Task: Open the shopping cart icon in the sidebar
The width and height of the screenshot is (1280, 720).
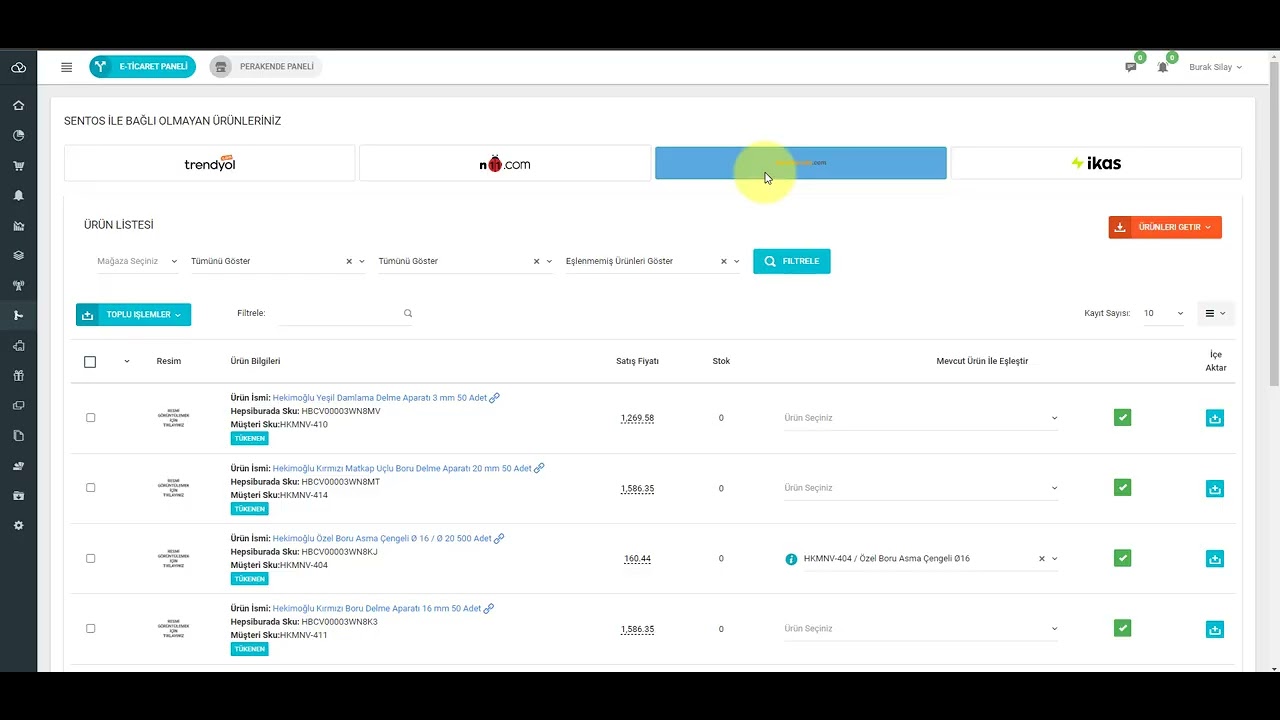Action: pyautogui.click(x=18, y=166)
